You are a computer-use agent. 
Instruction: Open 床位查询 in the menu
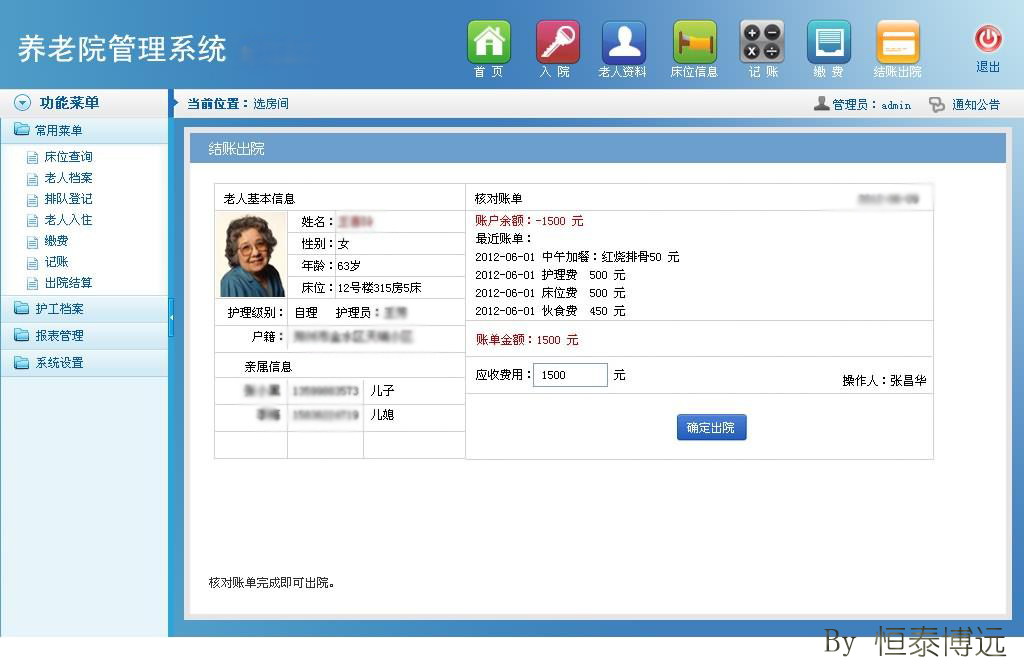click(69, 157)
